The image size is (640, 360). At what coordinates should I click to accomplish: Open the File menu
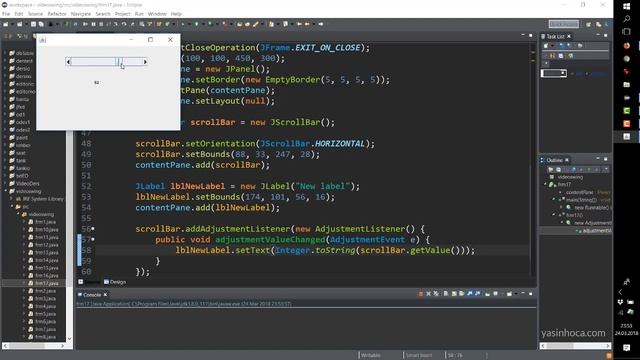[6, 14]
